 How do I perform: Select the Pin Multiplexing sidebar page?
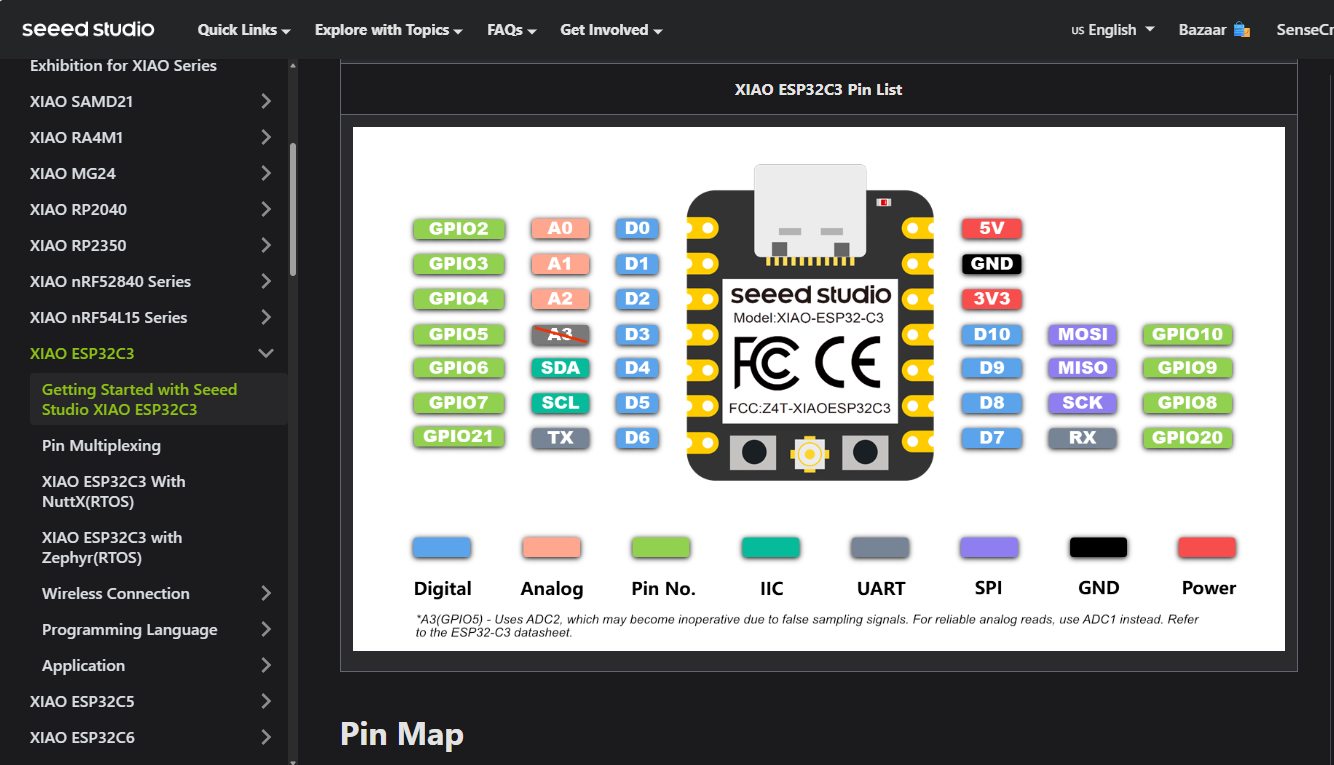[x=103, y=445]
